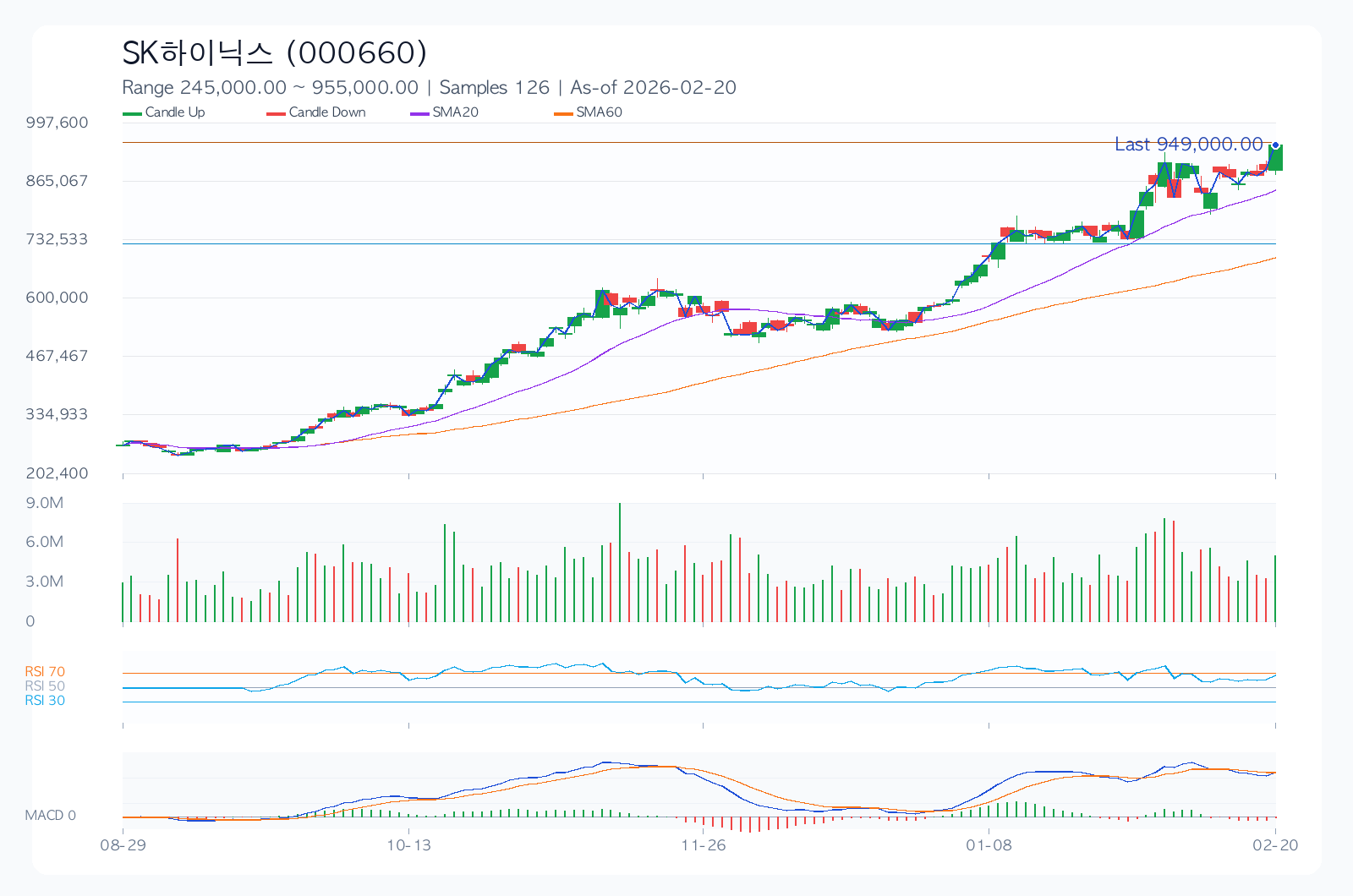Image resolution: width=1353 pixels, height=896 pixels.
Task: Select the 01-08 date axis label
Action: pyautogui.click(x=989, y=845)
